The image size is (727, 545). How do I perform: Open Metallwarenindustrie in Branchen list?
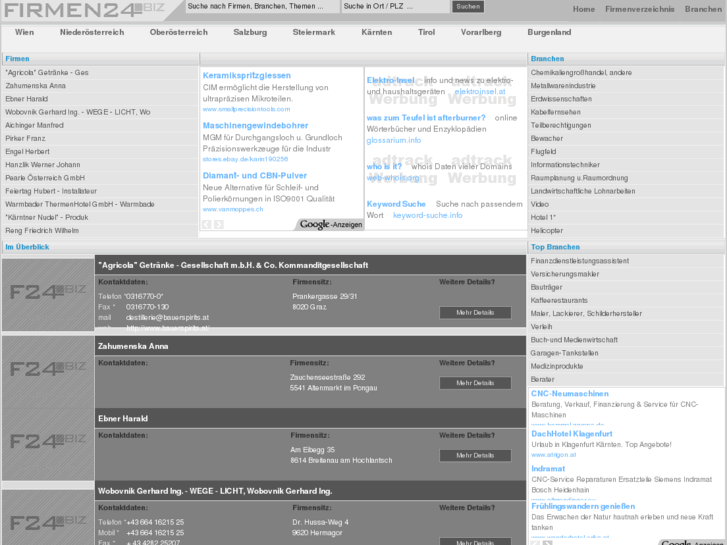(563, 86)
